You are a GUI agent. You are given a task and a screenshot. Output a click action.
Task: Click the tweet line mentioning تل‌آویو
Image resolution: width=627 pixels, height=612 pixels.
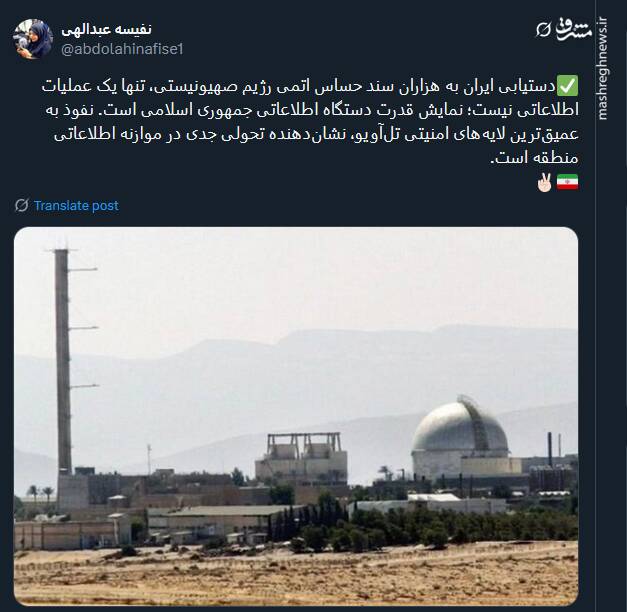pos(316,134)
